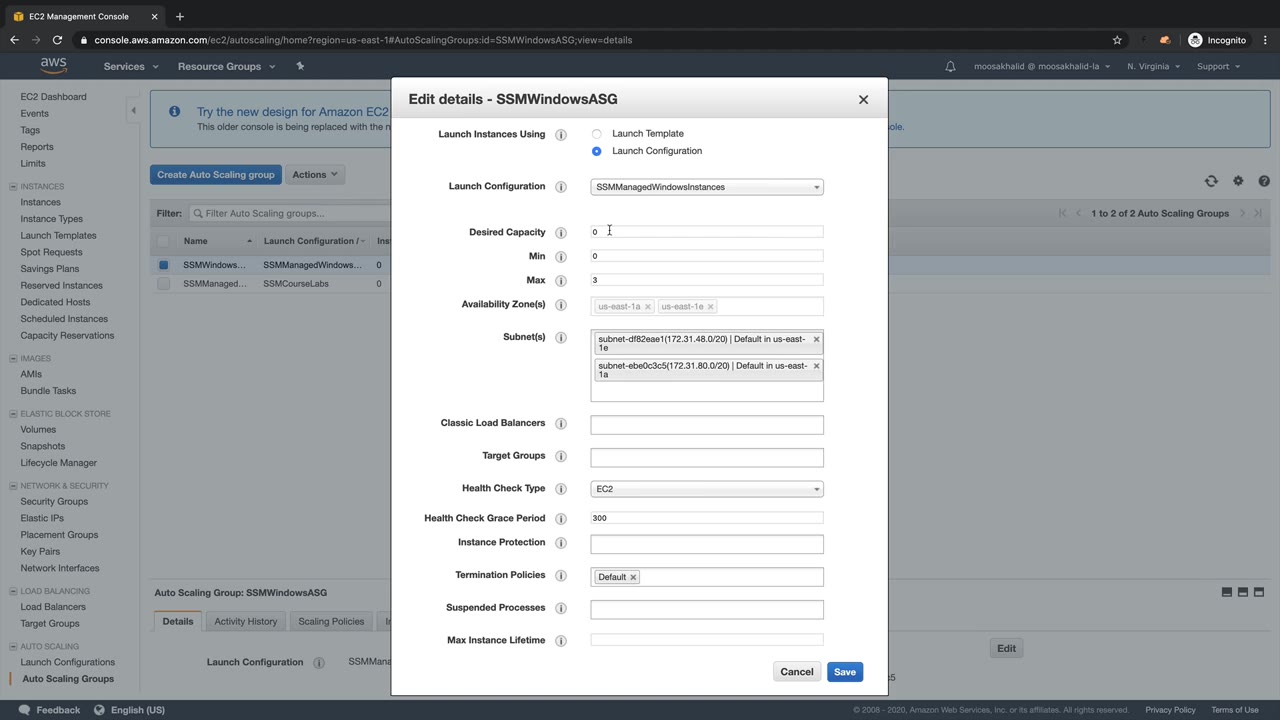Save the Auto Scaling group edits
Image resolution: width=1280 pixels, height=720 pixels.
[845, 672]
